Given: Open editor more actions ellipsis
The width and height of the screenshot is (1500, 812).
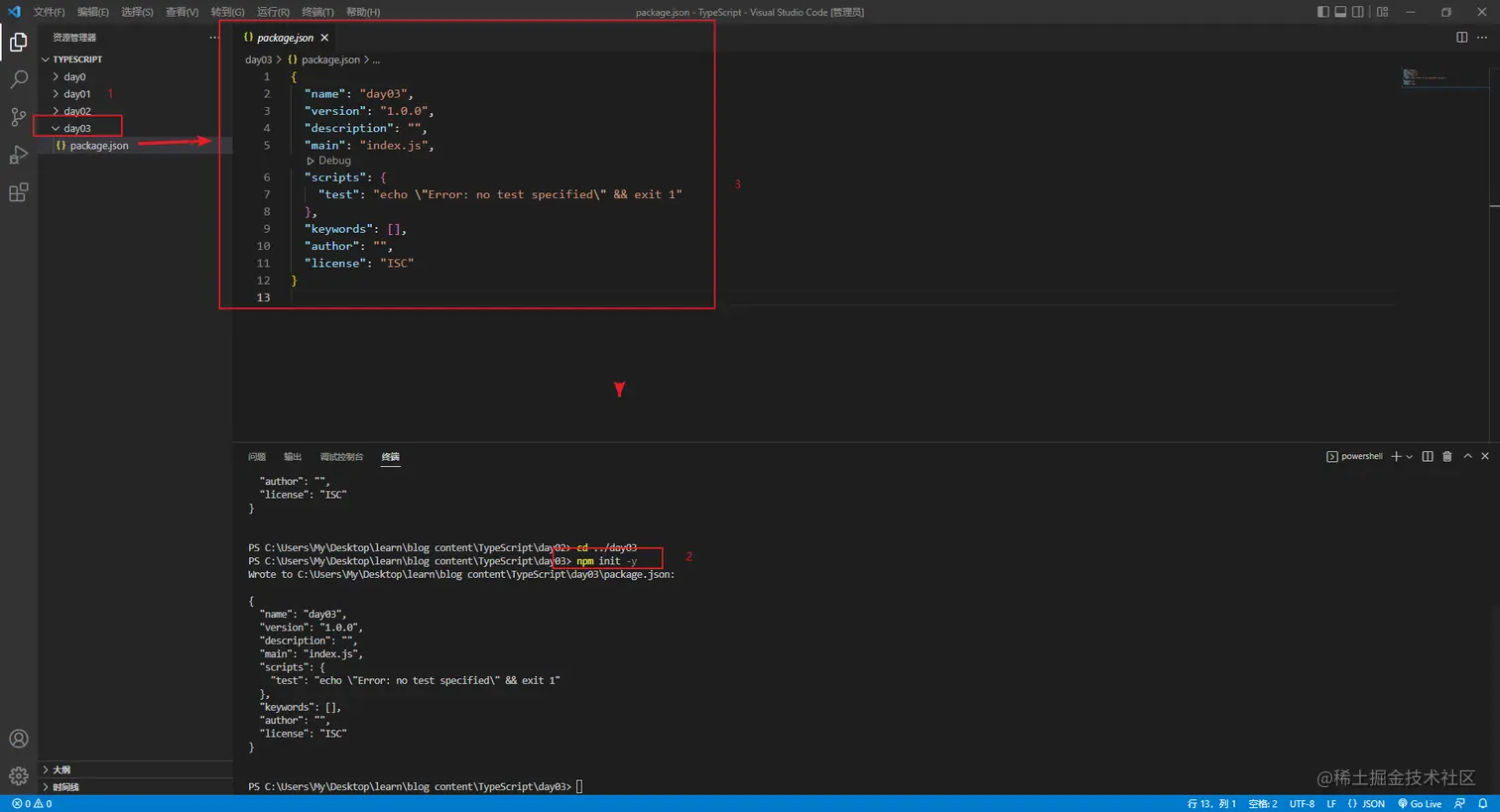Looking at the screenshot, I should (1482, 38).
